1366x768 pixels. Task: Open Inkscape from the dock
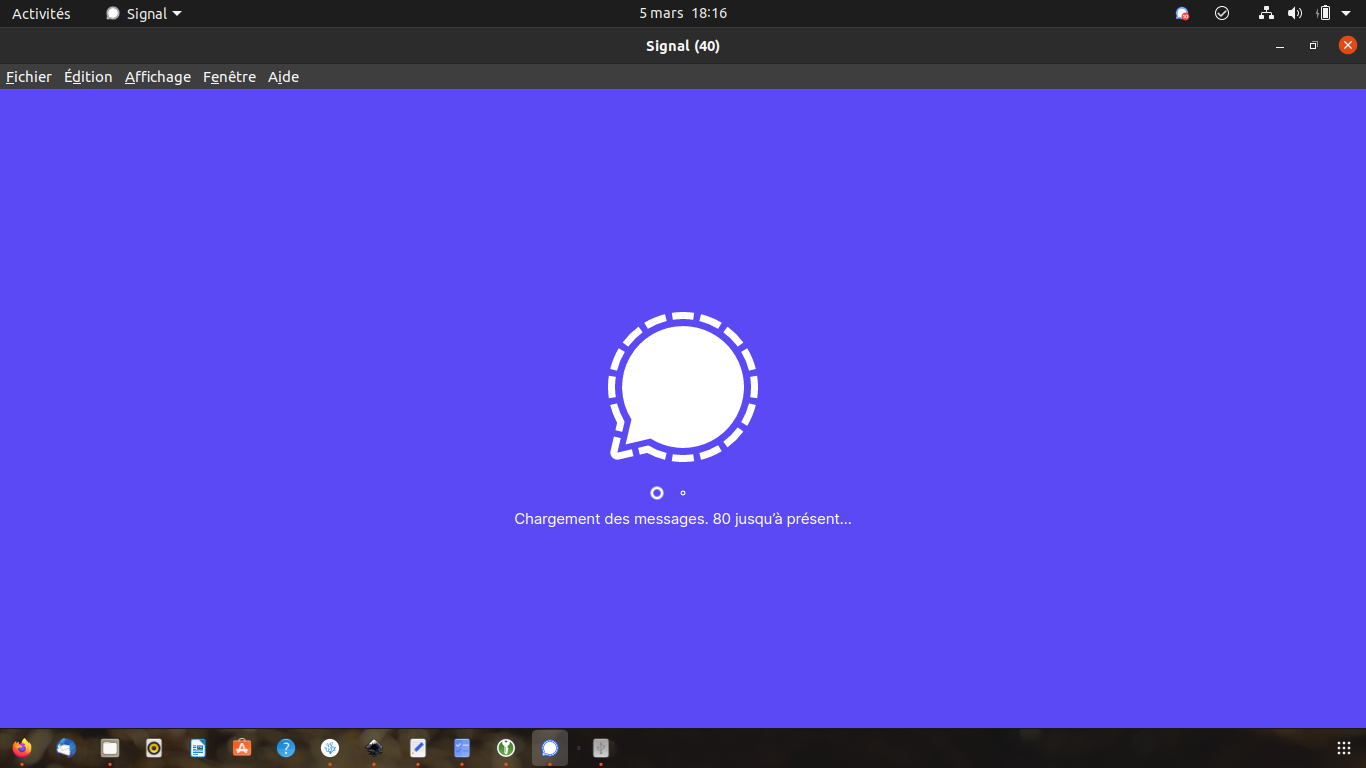coord(374,747)
